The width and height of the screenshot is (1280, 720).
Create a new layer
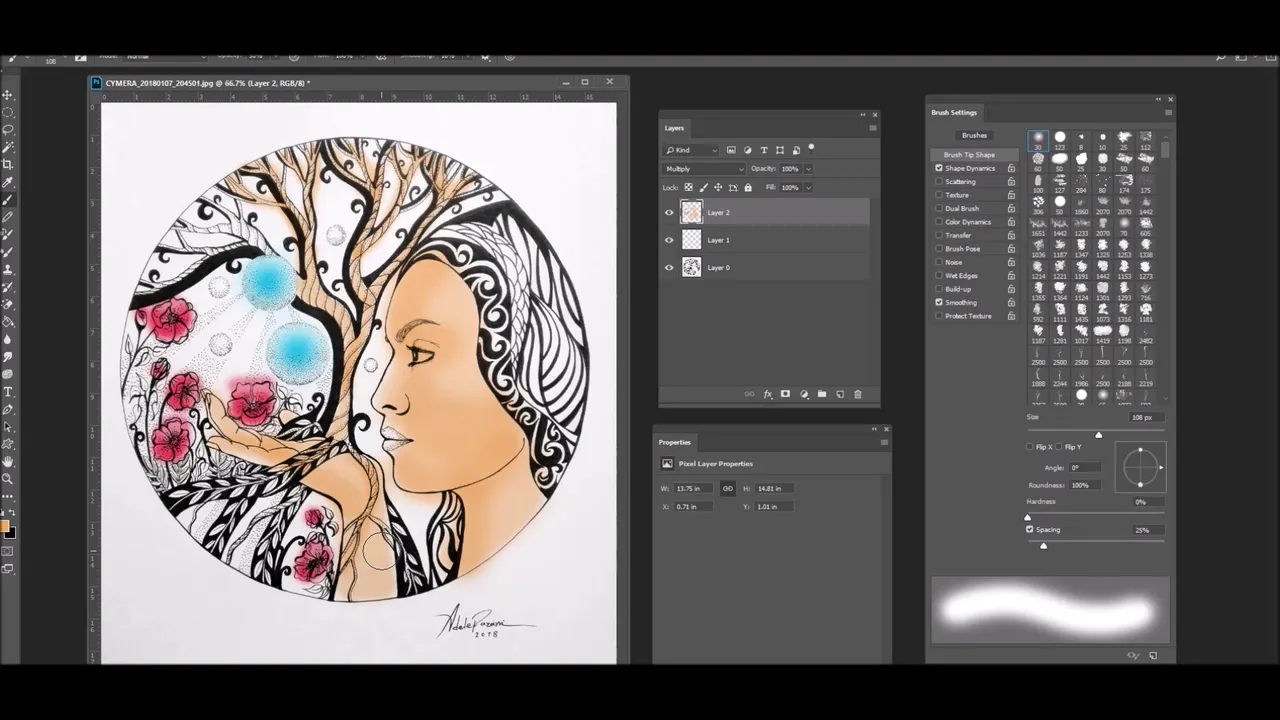(x=840, y=394)
